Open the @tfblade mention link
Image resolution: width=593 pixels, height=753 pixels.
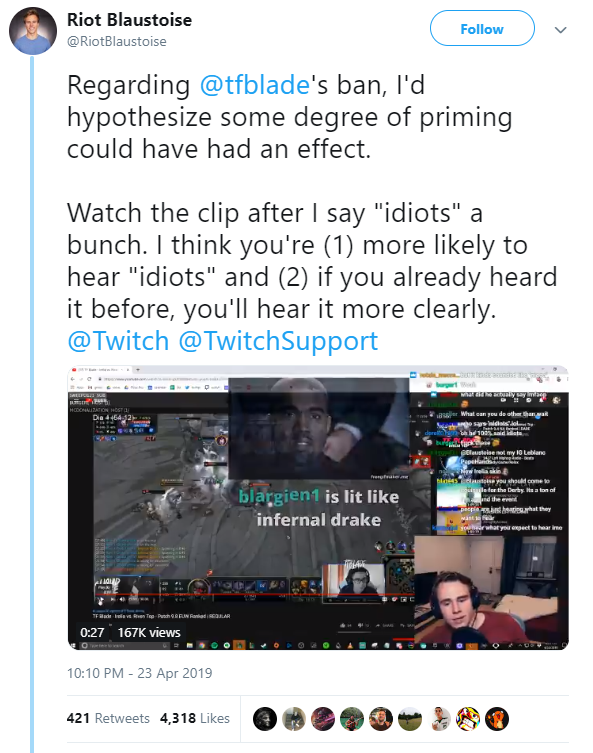click(x=254, y=85)
